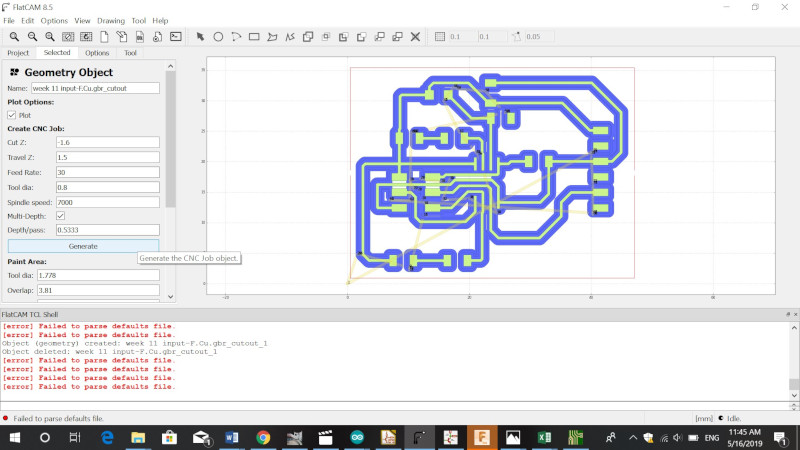
Task: Click the Polygon Union tool icon
Action: (x=308, y=37)
